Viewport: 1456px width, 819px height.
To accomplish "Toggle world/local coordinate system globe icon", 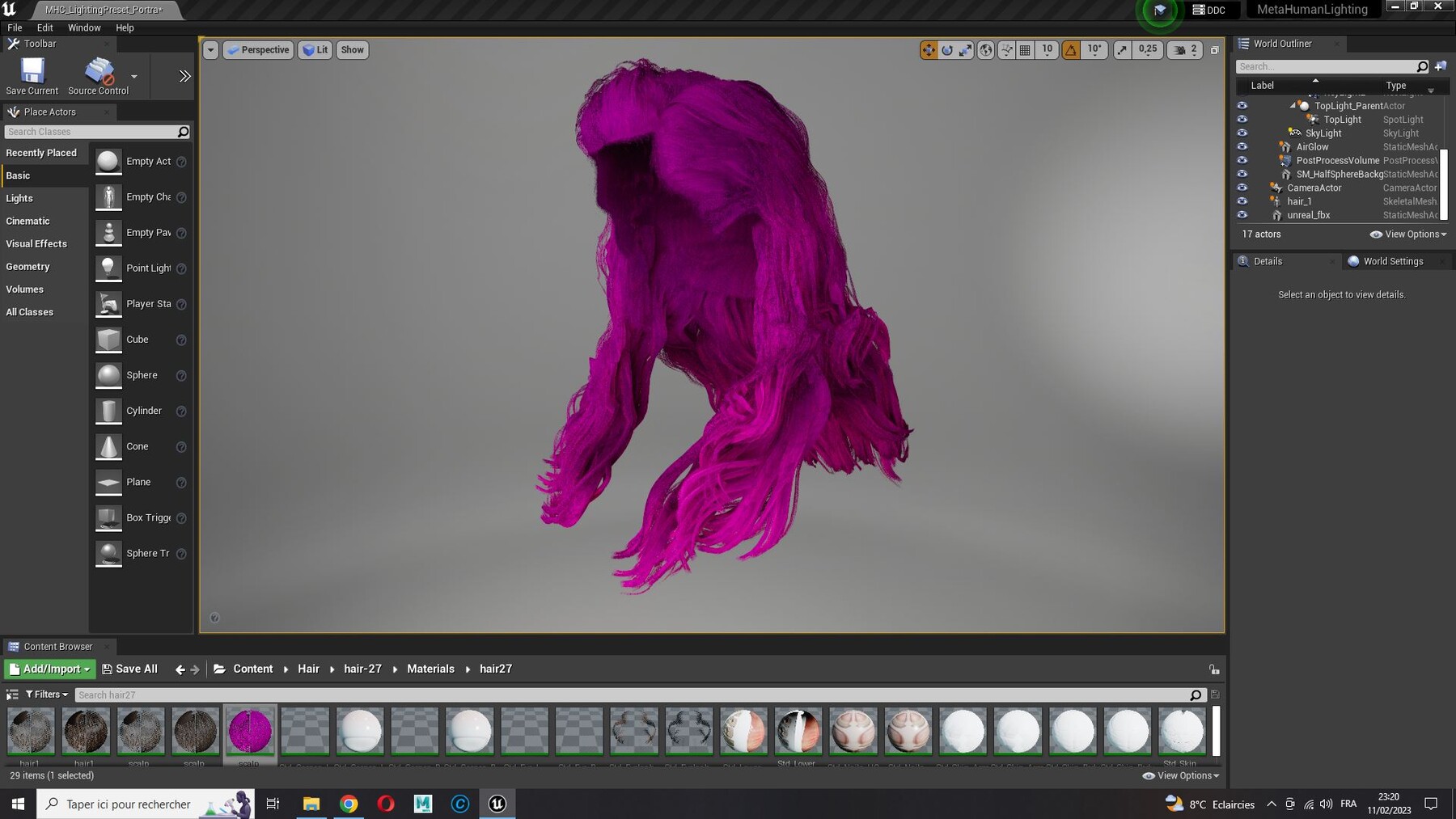I will coord(986,50).
